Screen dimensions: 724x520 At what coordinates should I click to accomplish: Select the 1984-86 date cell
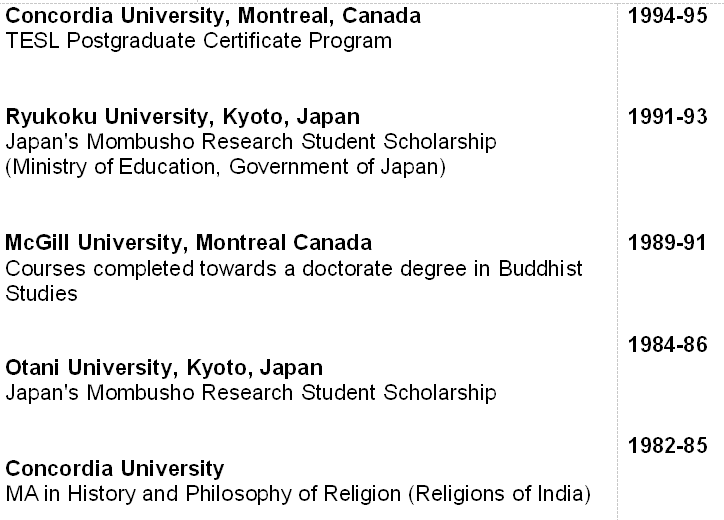pyautogui.click(x=667, y=344)
